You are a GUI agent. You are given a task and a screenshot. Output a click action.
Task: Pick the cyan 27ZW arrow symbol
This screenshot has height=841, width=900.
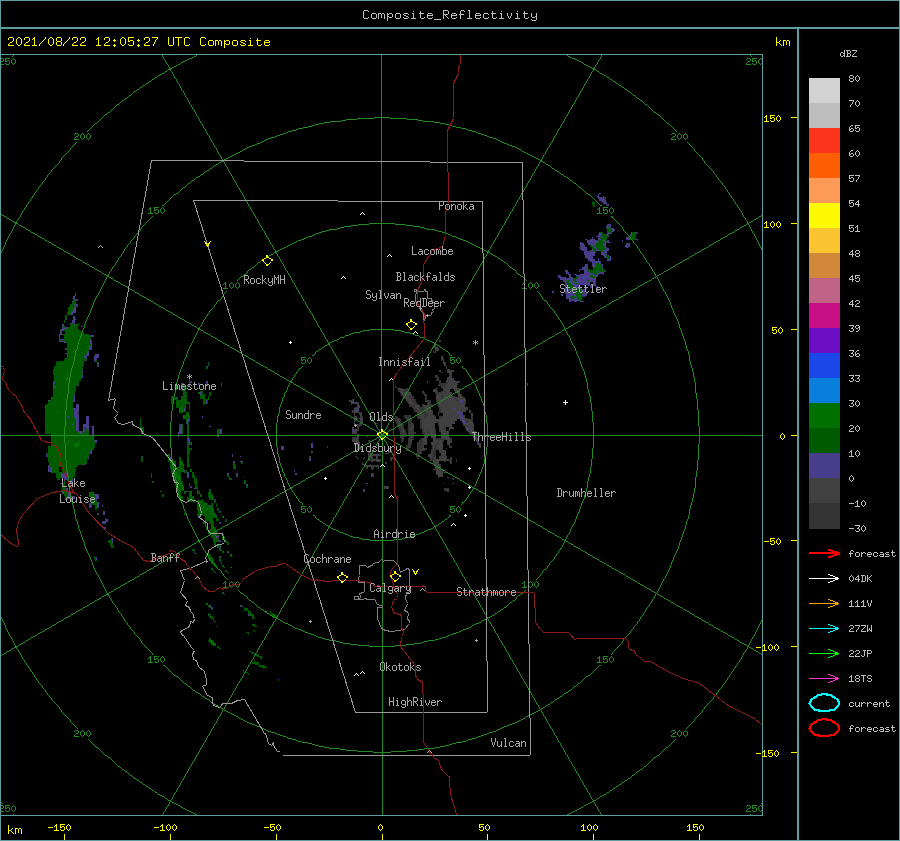[x=824, y=629]
